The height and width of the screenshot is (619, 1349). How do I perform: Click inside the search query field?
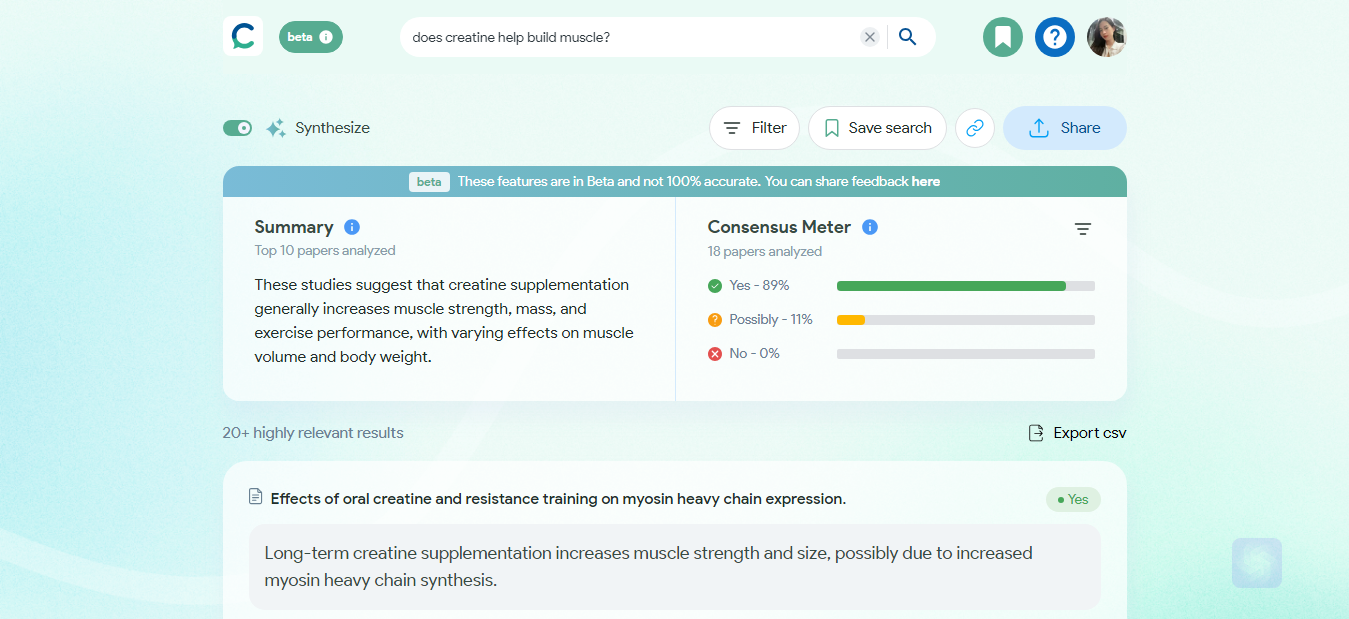coord(630,37)
